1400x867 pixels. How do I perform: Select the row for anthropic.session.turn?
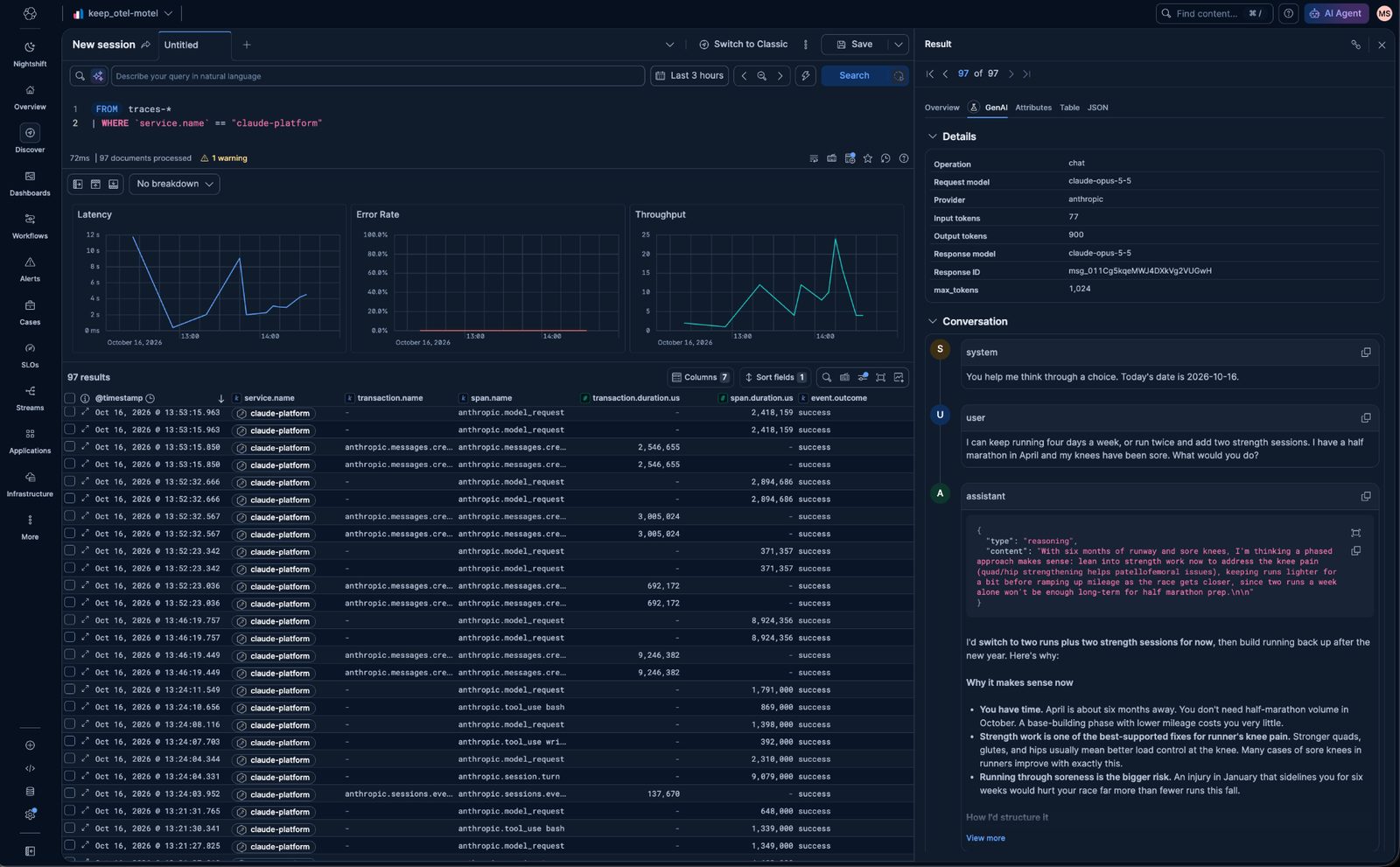(x=70, y=776)
